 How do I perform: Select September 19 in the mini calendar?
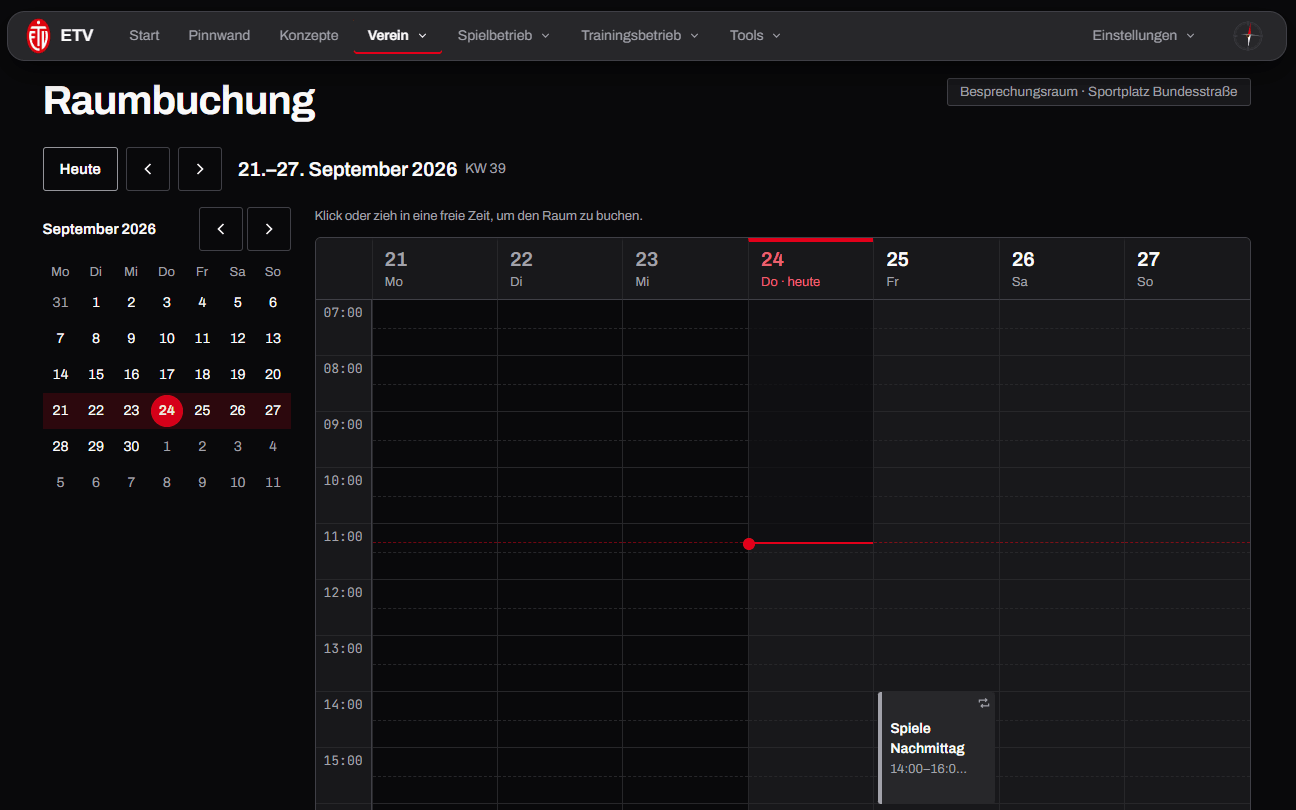(x=237, y=375)
